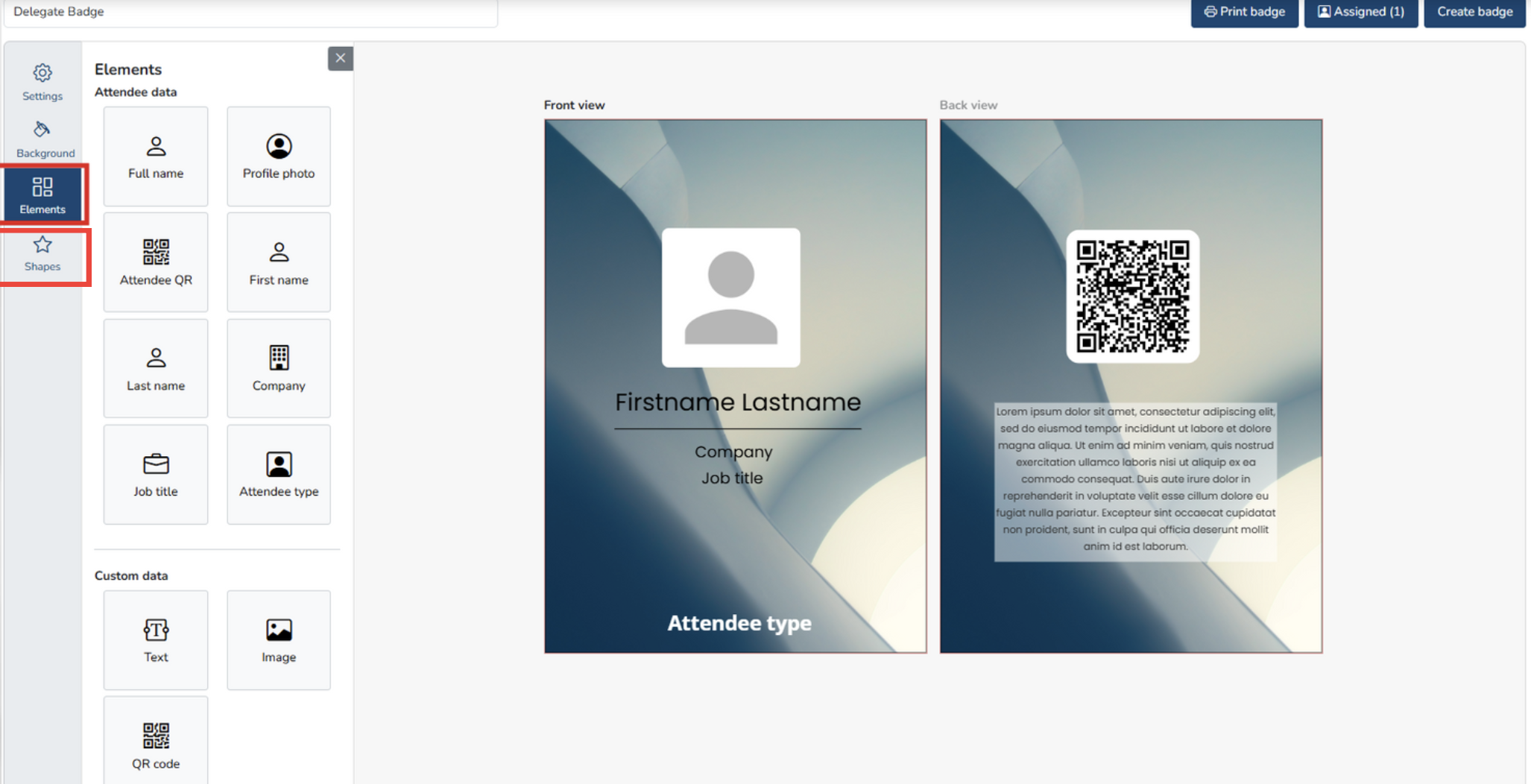
Task: Open the Settings tab in sidebar
Action: (42, 82)
